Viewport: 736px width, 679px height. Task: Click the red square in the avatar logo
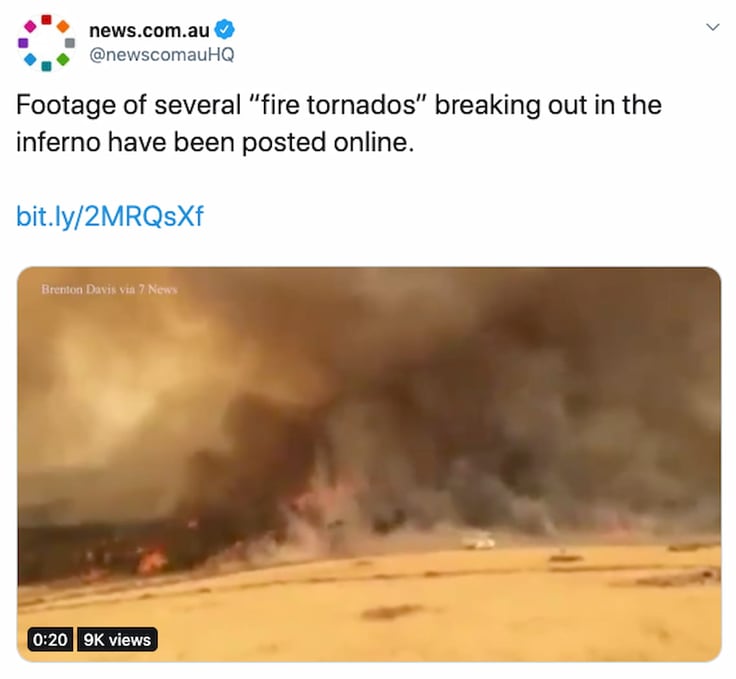tap(46, 19)
